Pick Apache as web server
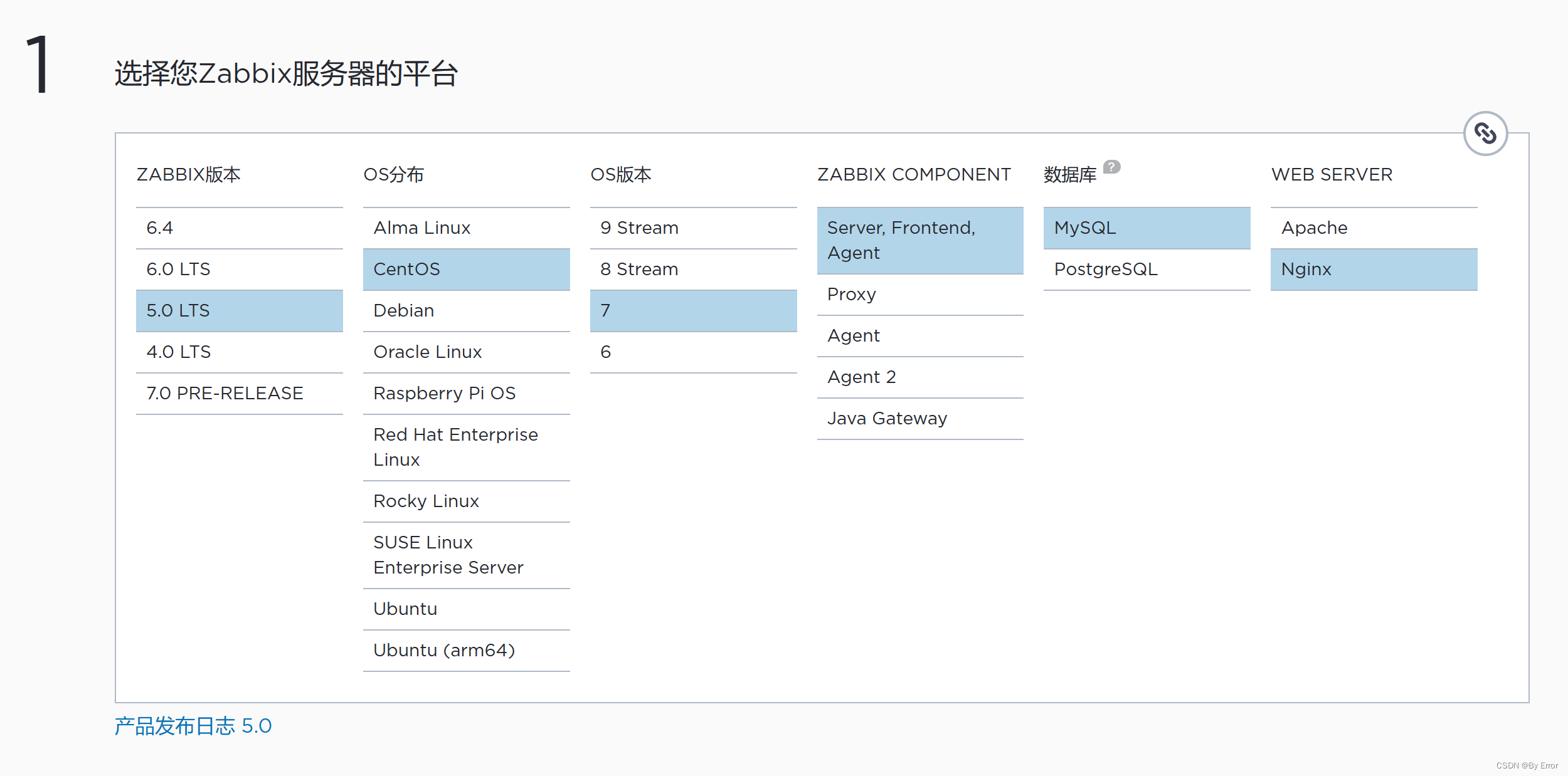1568x776 pixels. click(x=1374, y=228)
